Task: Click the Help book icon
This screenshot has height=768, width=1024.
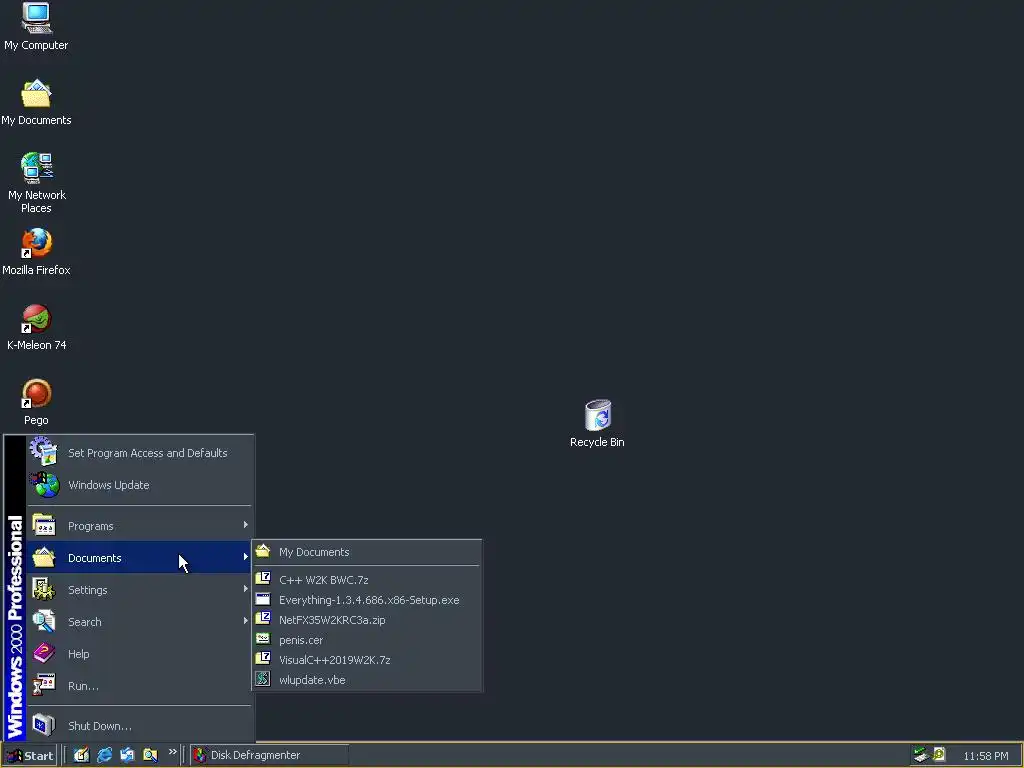Action: (x=44, y=653)
